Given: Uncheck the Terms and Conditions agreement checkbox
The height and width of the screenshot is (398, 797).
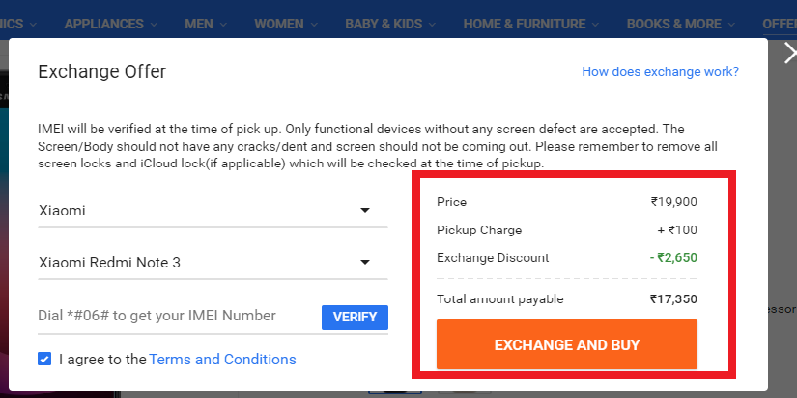Looking at the screenshot, I should pyautogui.click(x=44, y=359).
